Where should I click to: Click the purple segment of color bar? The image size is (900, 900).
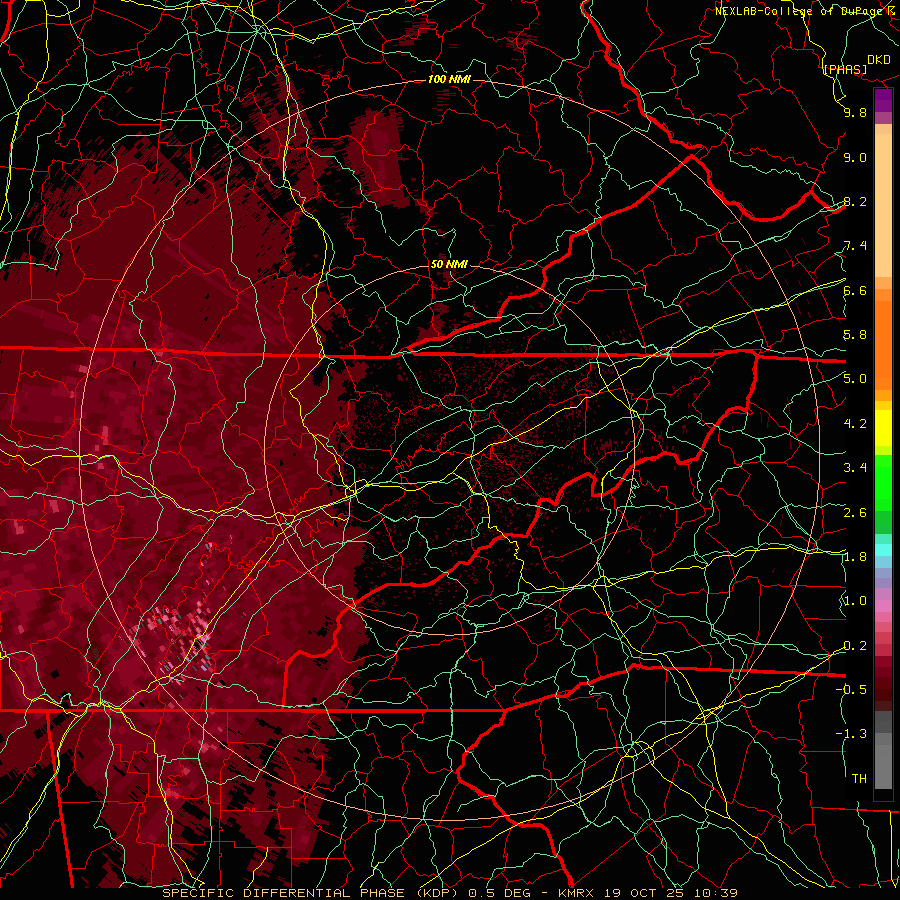(x=883, y=101)
